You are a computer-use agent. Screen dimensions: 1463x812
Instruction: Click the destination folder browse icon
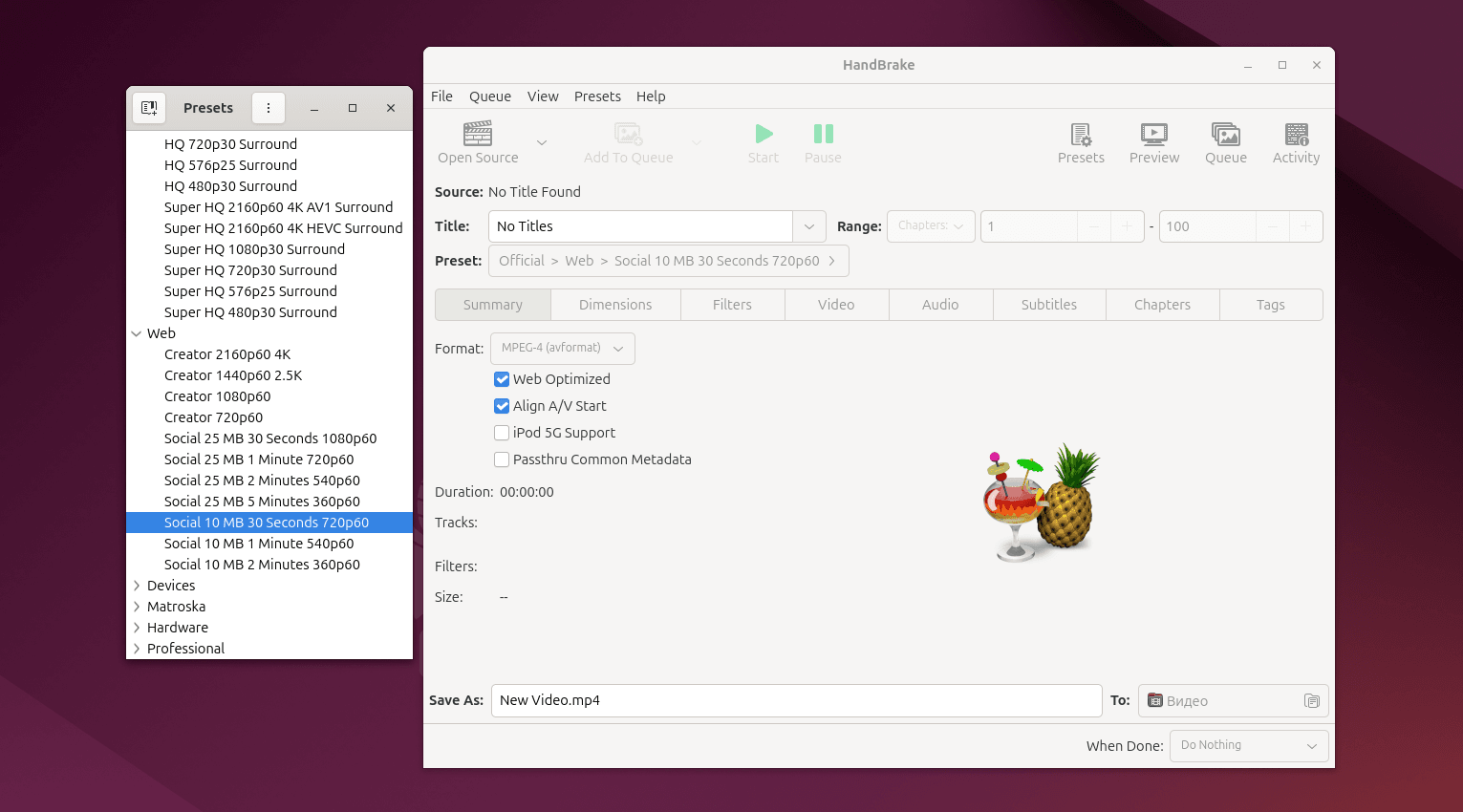click(1311, 701)
